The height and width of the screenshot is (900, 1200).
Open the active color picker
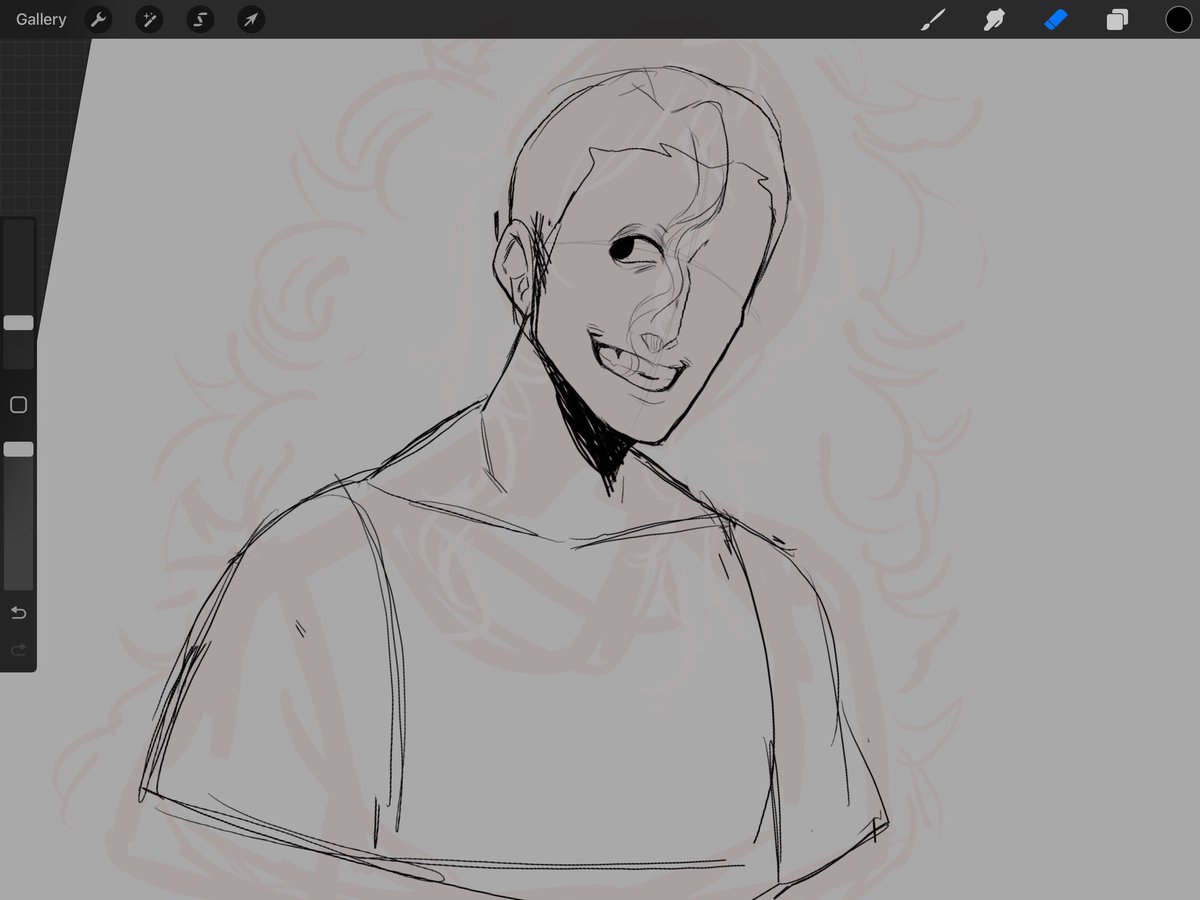coord(1178,19)
